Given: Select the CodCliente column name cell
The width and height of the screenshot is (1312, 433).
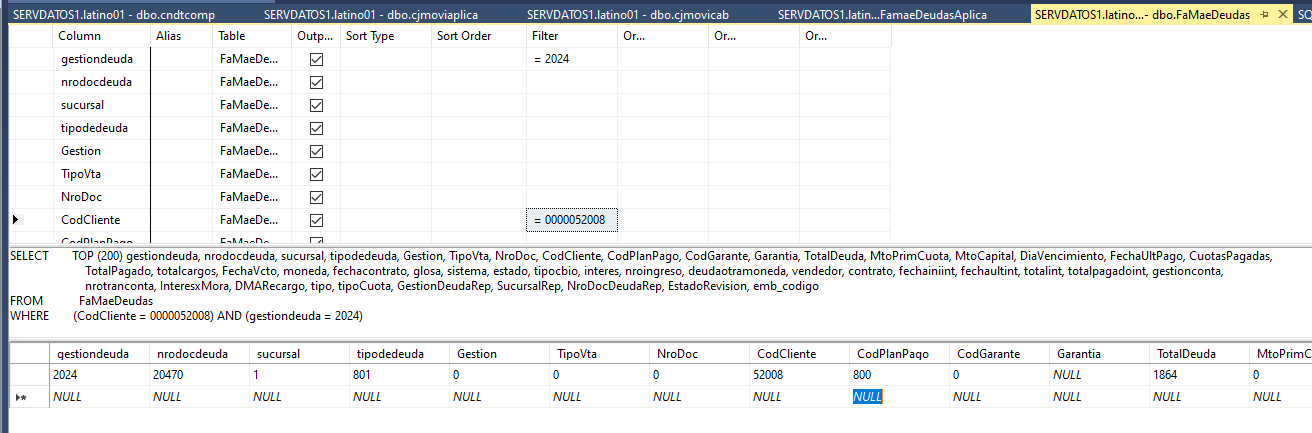Looking at the screenshot, I should [x=101, y=220].
